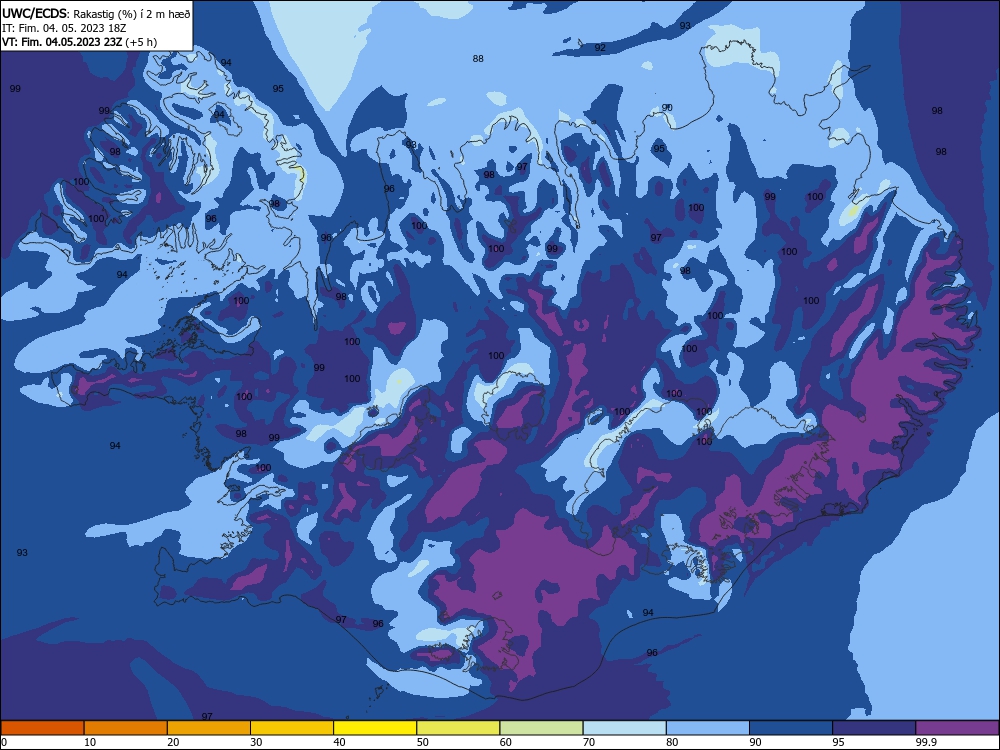Viewport: 1000px width, 750px height.
Task: Click the legend tick label '99.9'
Action: pos(925,742)
